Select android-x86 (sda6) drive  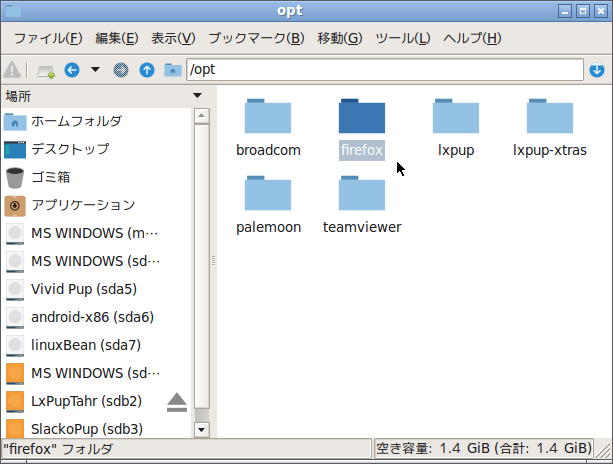coord(96,317)
